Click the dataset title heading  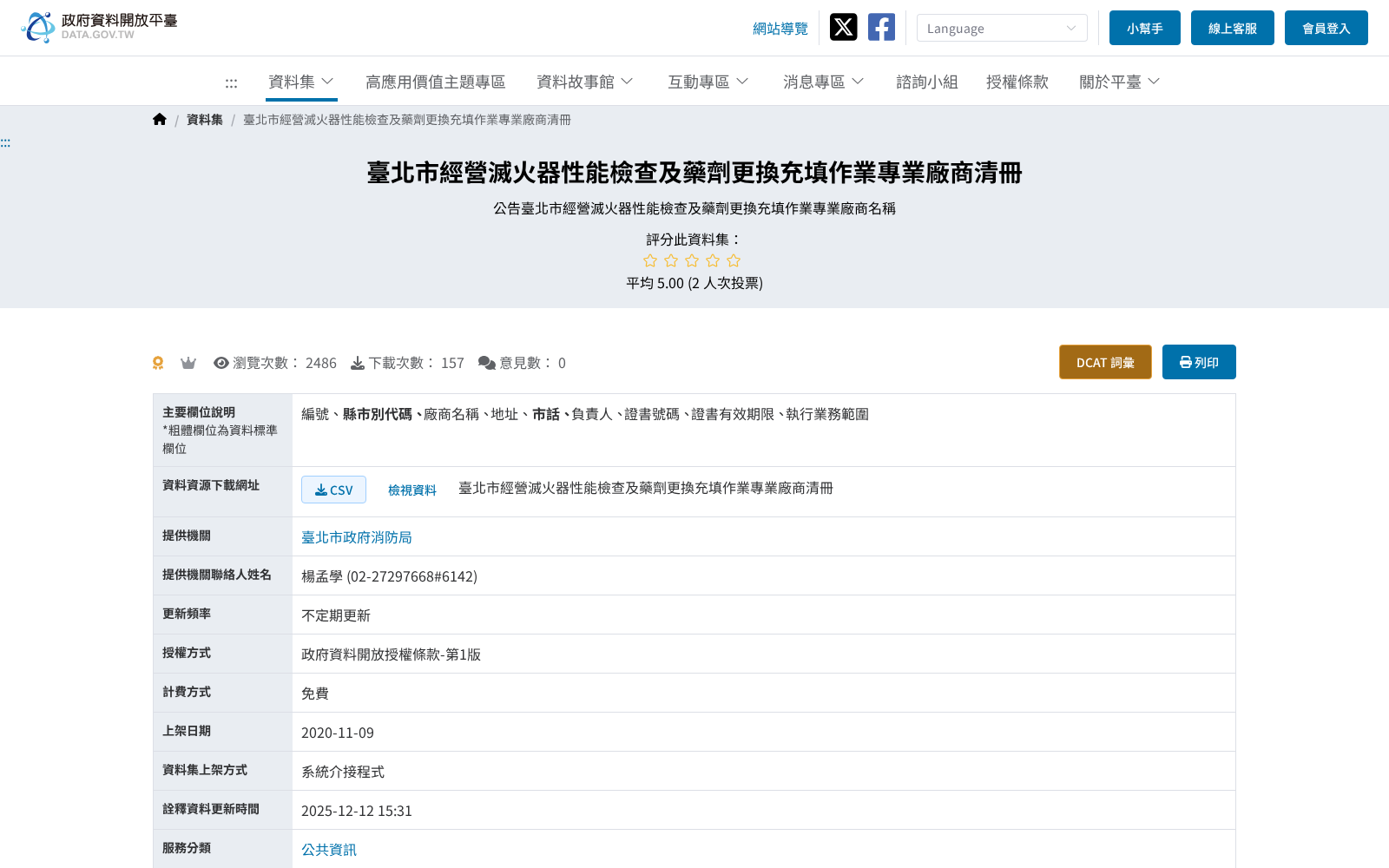click(x=694, y=173)
